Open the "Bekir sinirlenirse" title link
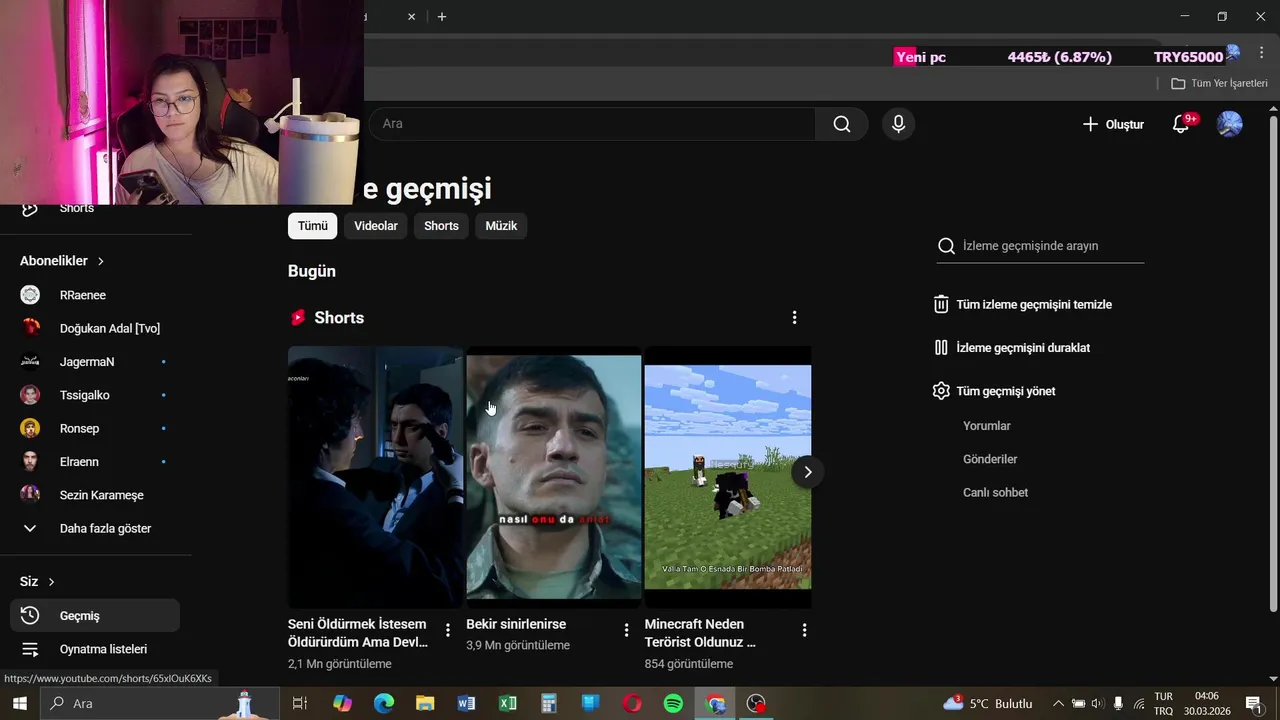The width and height of the screenshot is (1280, 720). 516,624
